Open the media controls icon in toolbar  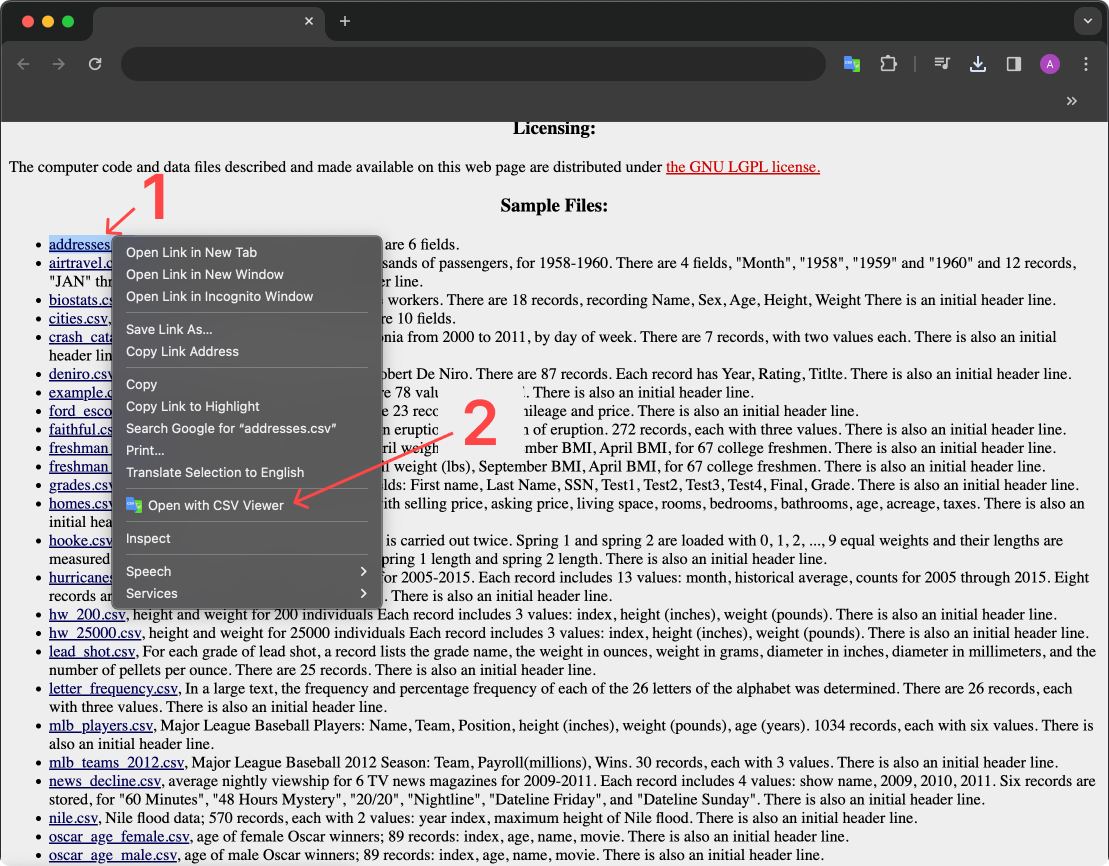(941, 63)
